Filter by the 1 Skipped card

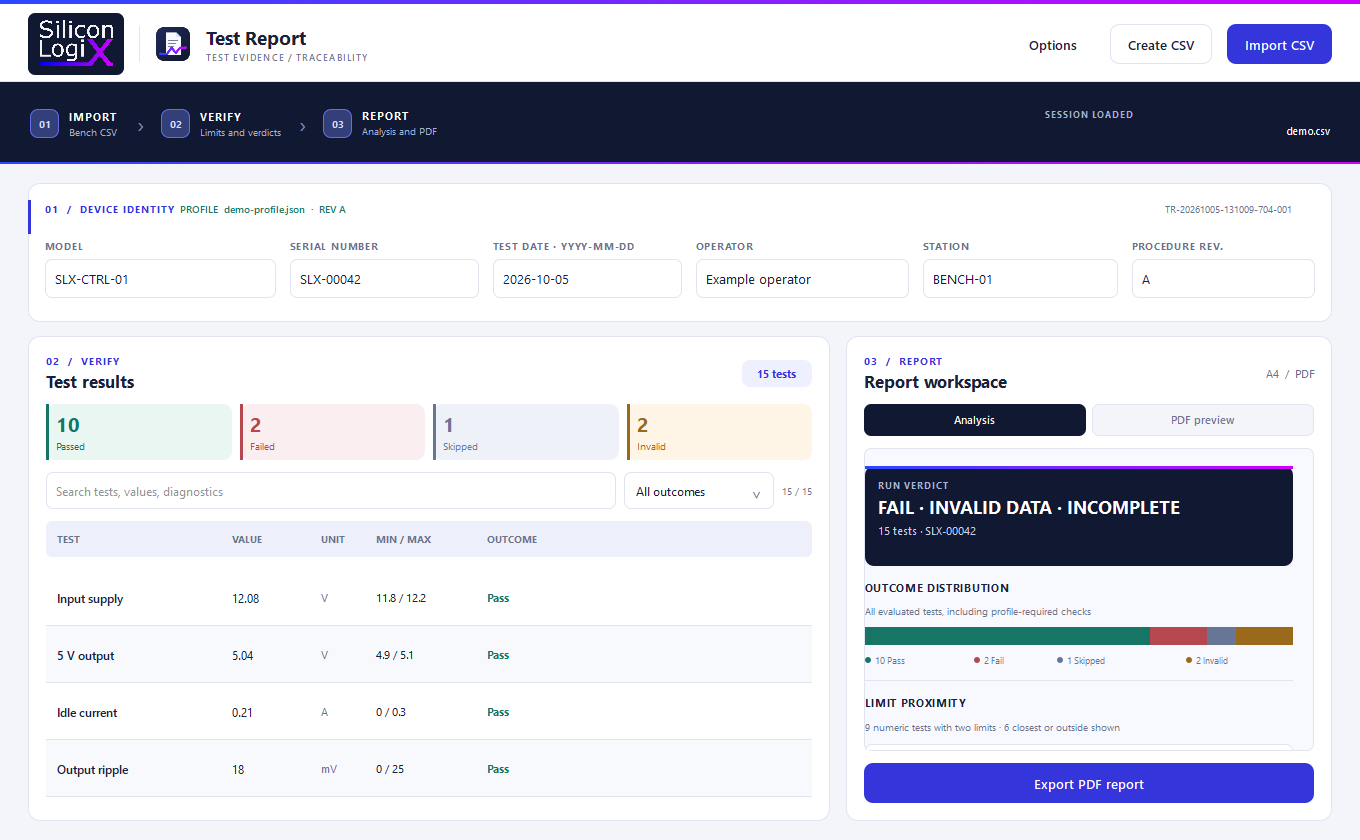click(x=526, y=432)
